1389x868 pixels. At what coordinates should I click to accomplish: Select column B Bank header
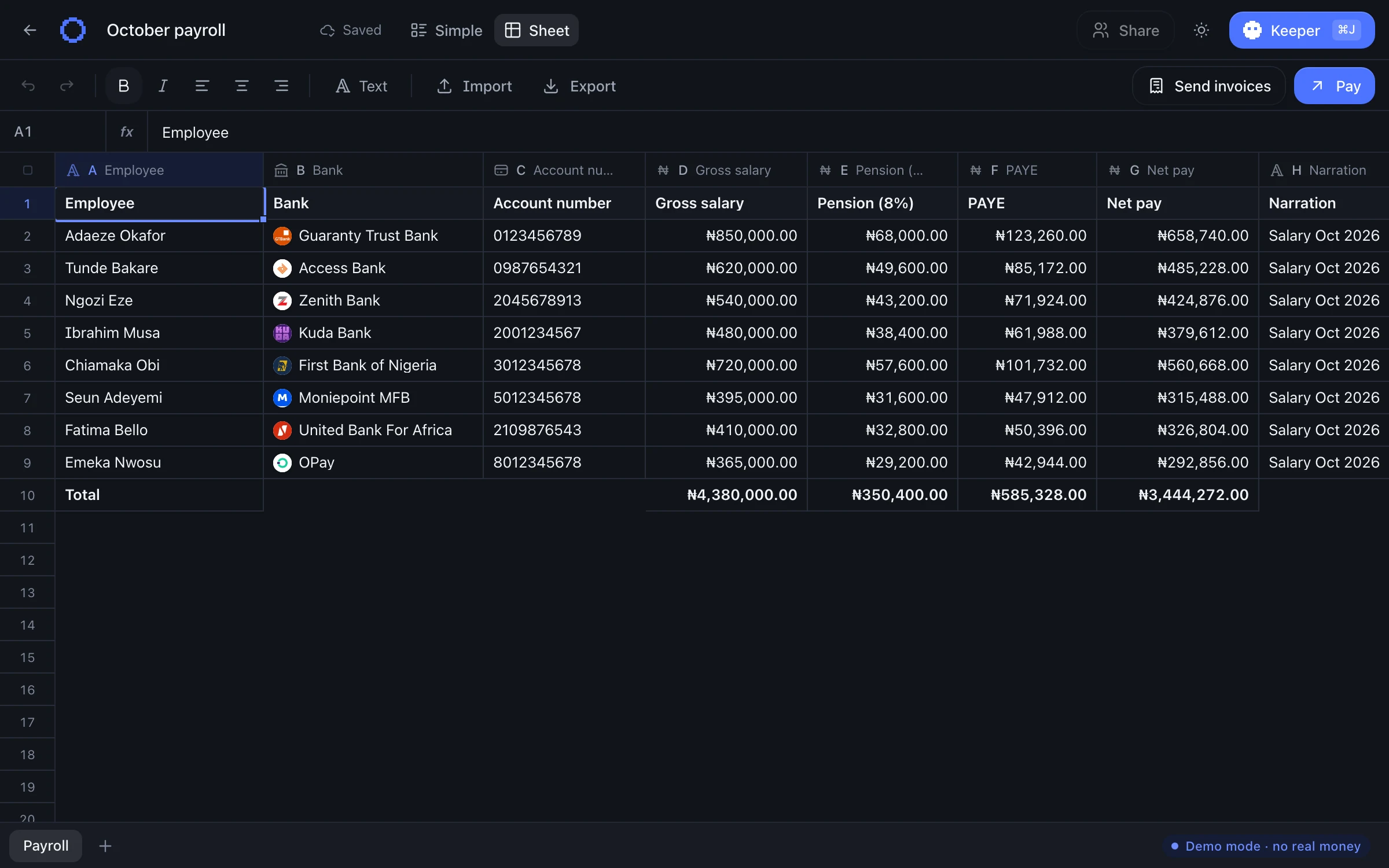coord(373,170)
